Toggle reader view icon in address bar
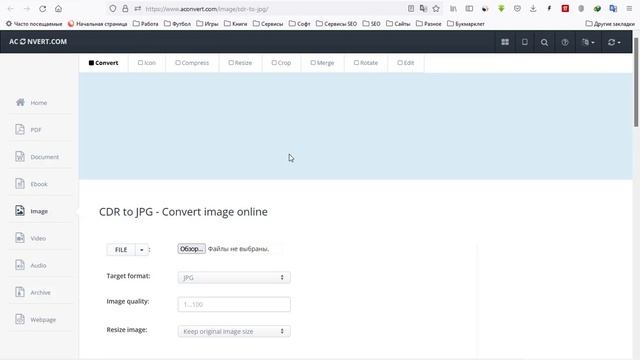The image size is (640, 360). tap(411, 9)
